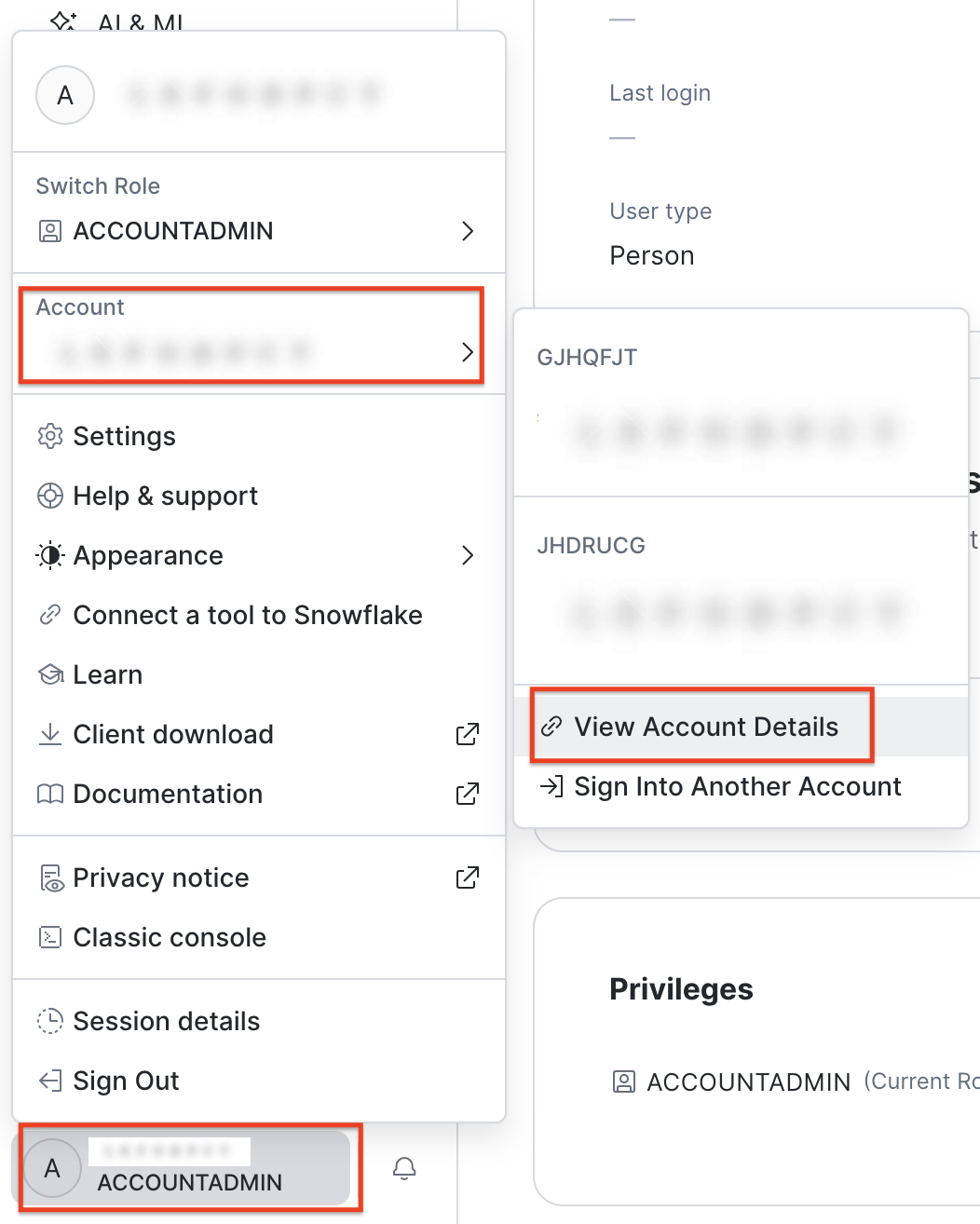Expand the Account row chevron
This screenshot has width=980, height=1224.
(x=468, y=352)
